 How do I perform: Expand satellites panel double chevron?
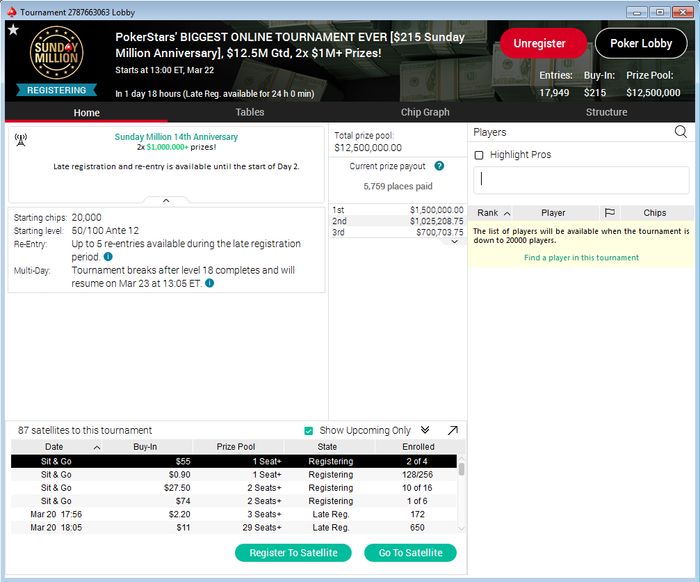coord(425,430)
